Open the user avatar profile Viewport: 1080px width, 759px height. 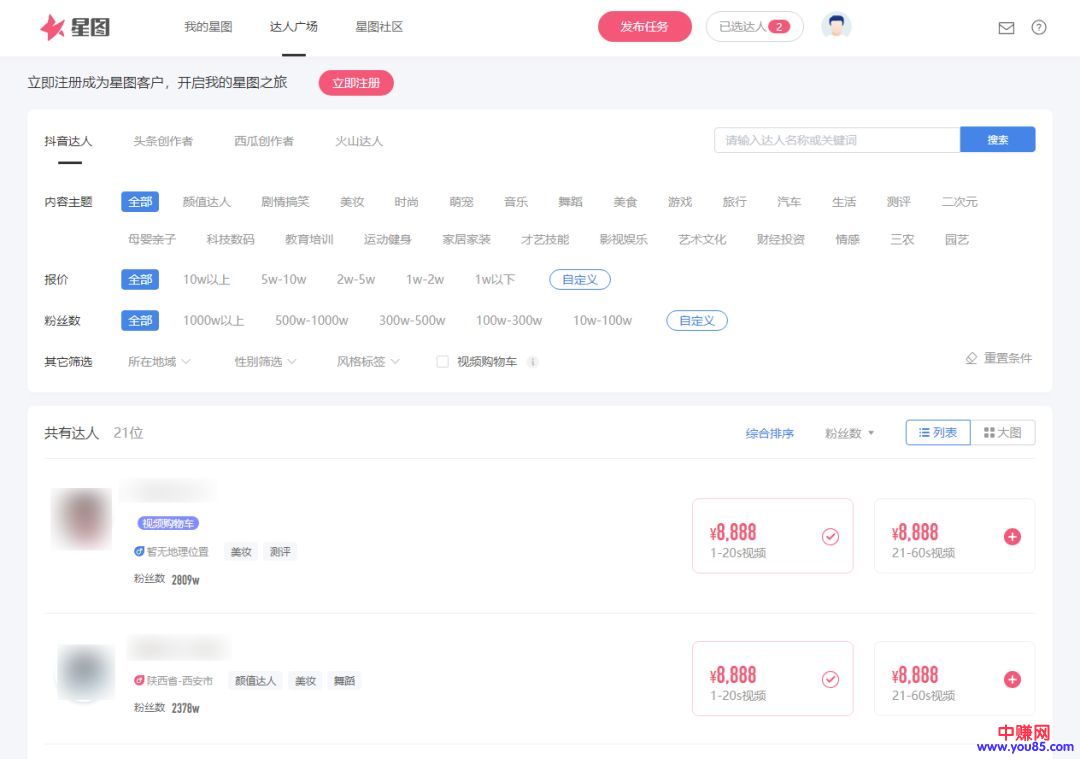click(836, 27)
